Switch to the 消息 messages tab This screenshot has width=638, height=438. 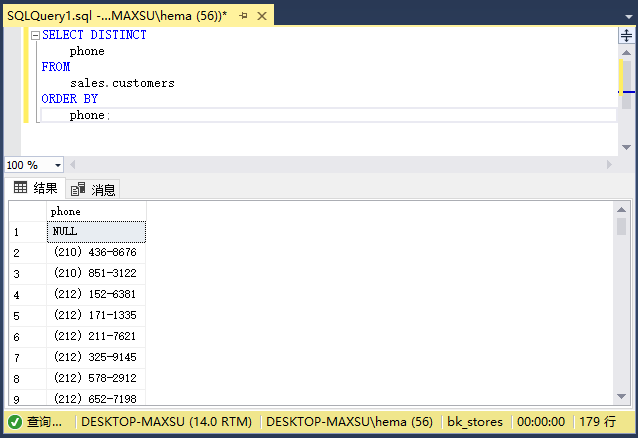tap(93, 190)
